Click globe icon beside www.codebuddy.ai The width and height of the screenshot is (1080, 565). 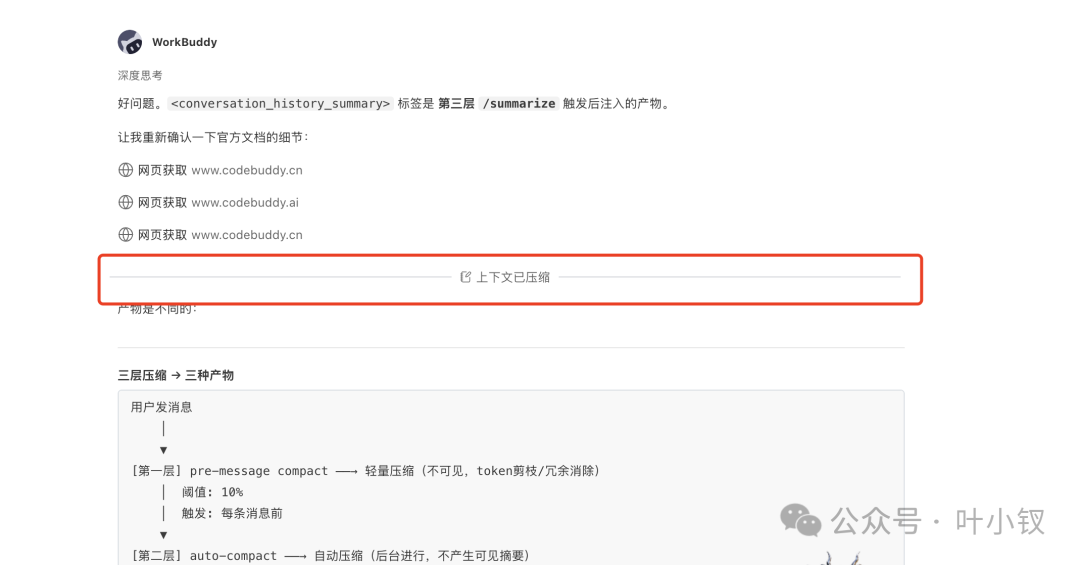click(x=125, y=203)
